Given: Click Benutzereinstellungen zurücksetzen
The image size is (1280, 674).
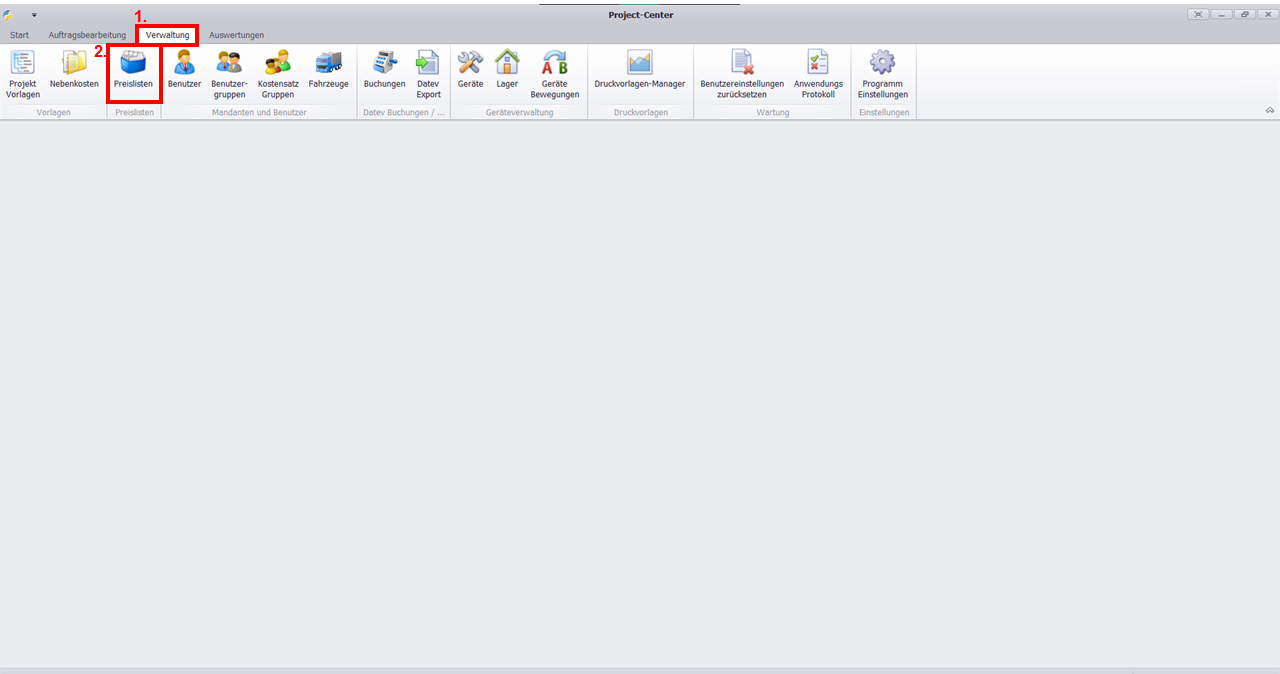Looking at the screenshot, I should [742, 74].
